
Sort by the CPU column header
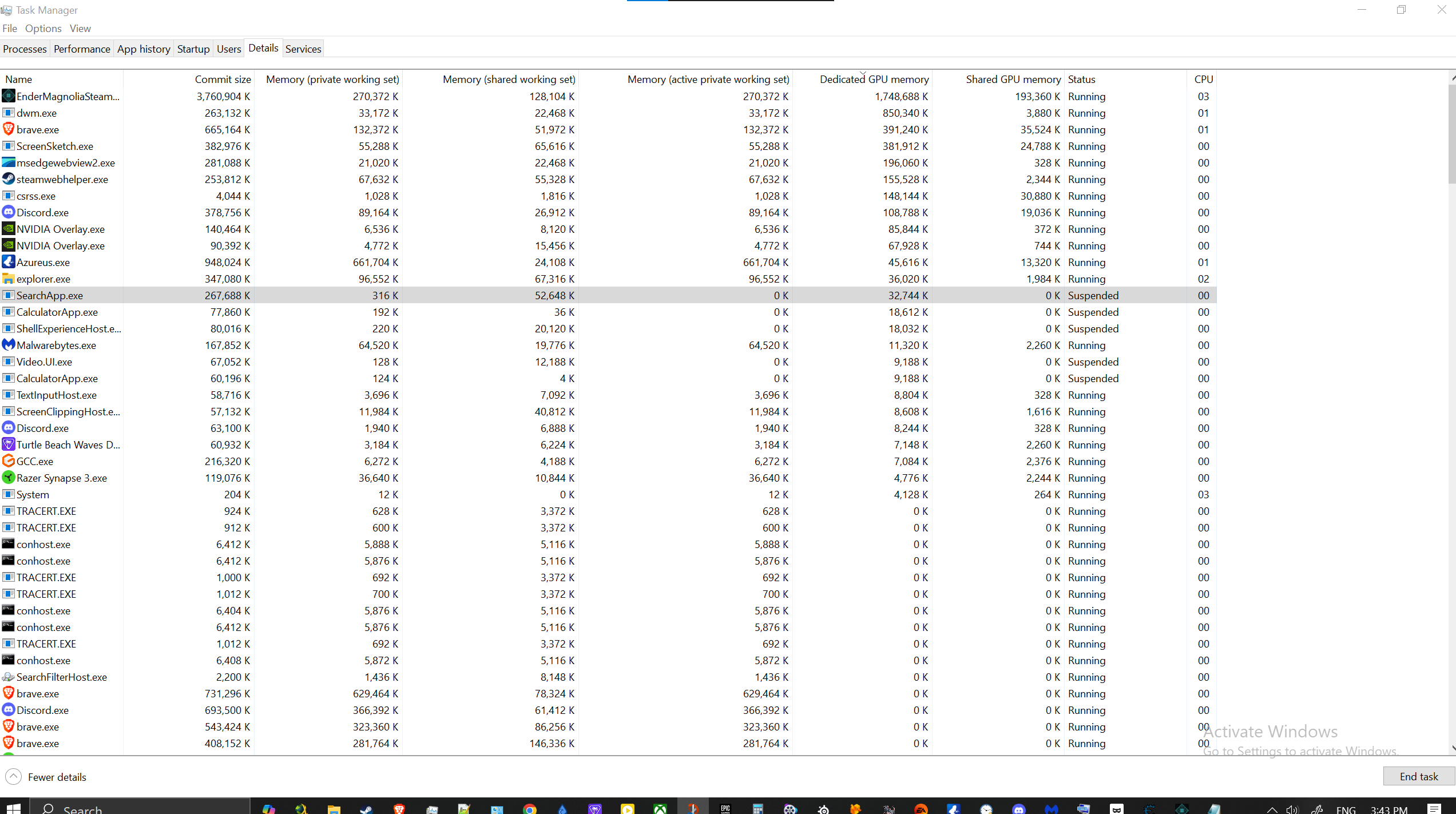coord(1202,80)
